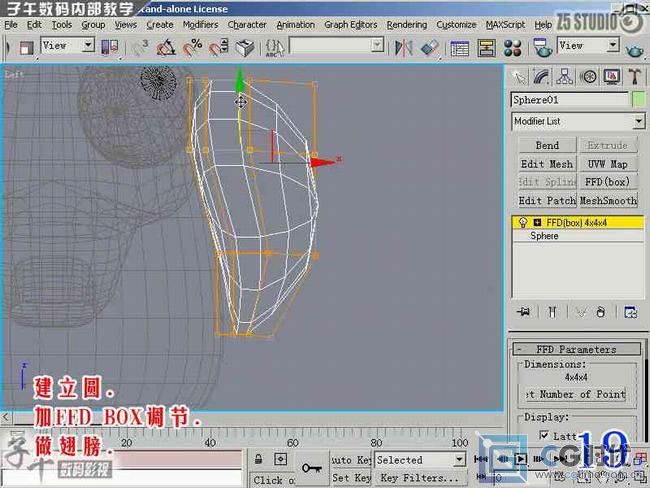
Task: Toggle the Angle Snap tool
Action: coord(166,47)
